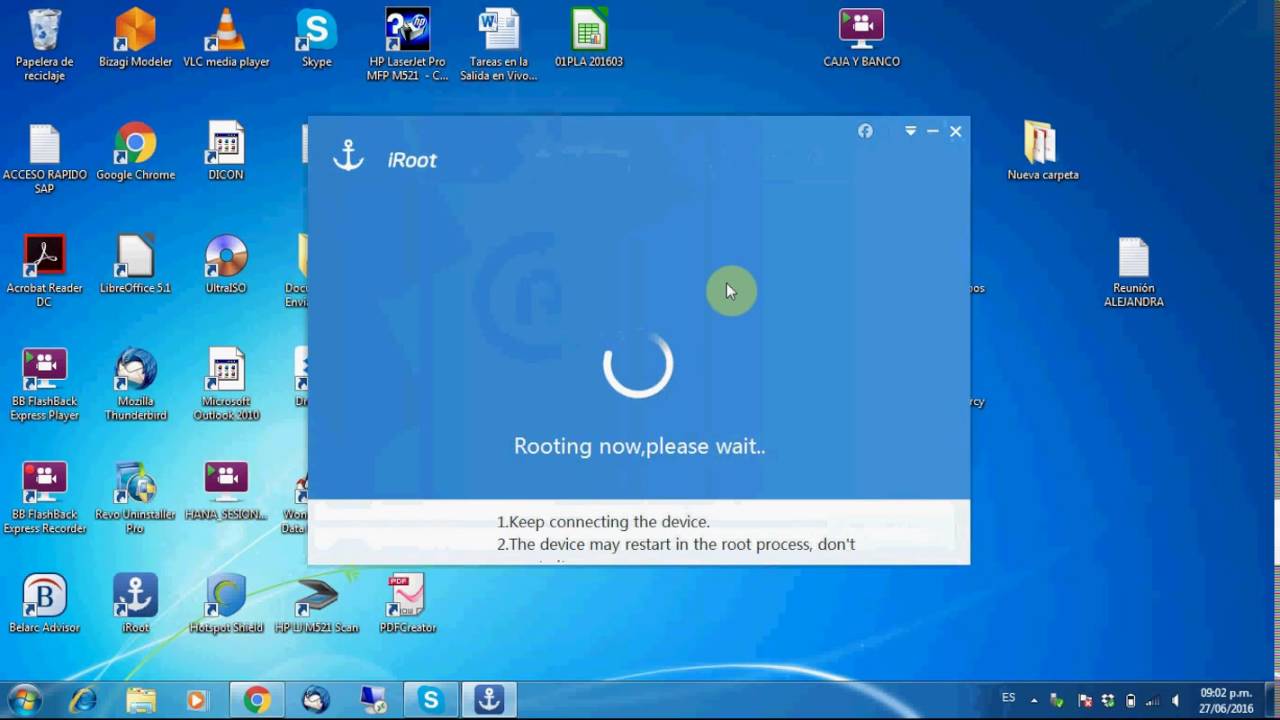
Task: Launch Google Chrome desktop shortcut
Action: click(x=135, y=152)
